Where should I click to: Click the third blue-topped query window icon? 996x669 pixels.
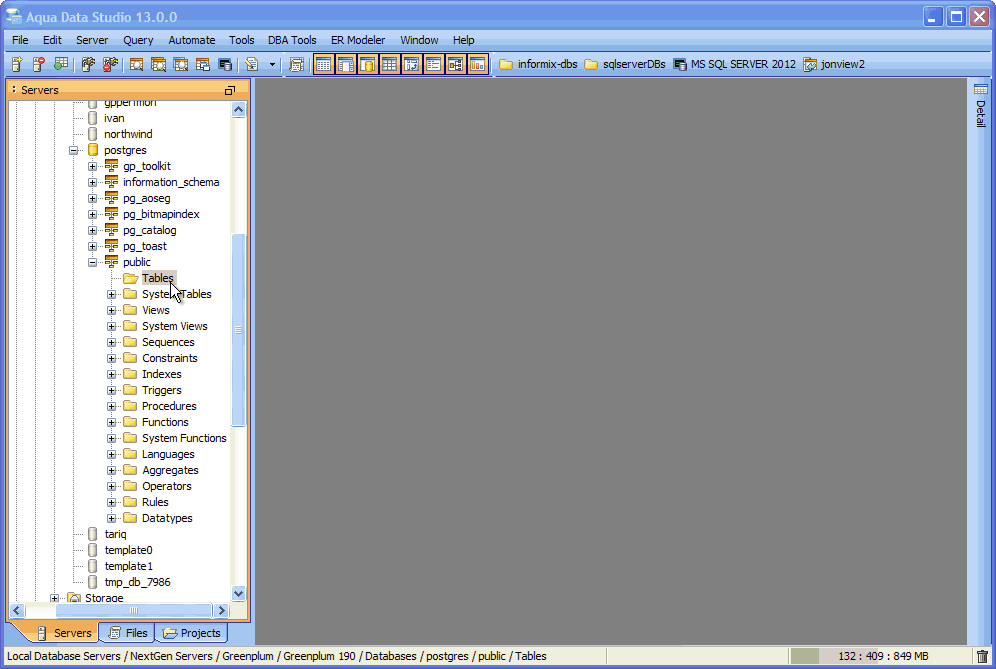point(180,64)
